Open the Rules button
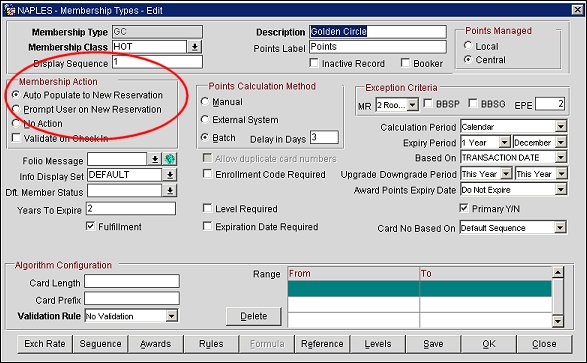The image size is (587, 363). [x=211, y=344]
